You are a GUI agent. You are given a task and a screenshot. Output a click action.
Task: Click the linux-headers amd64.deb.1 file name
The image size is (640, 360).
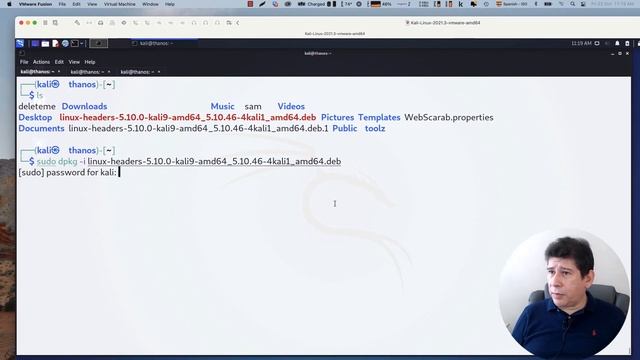tap(198, 128)
